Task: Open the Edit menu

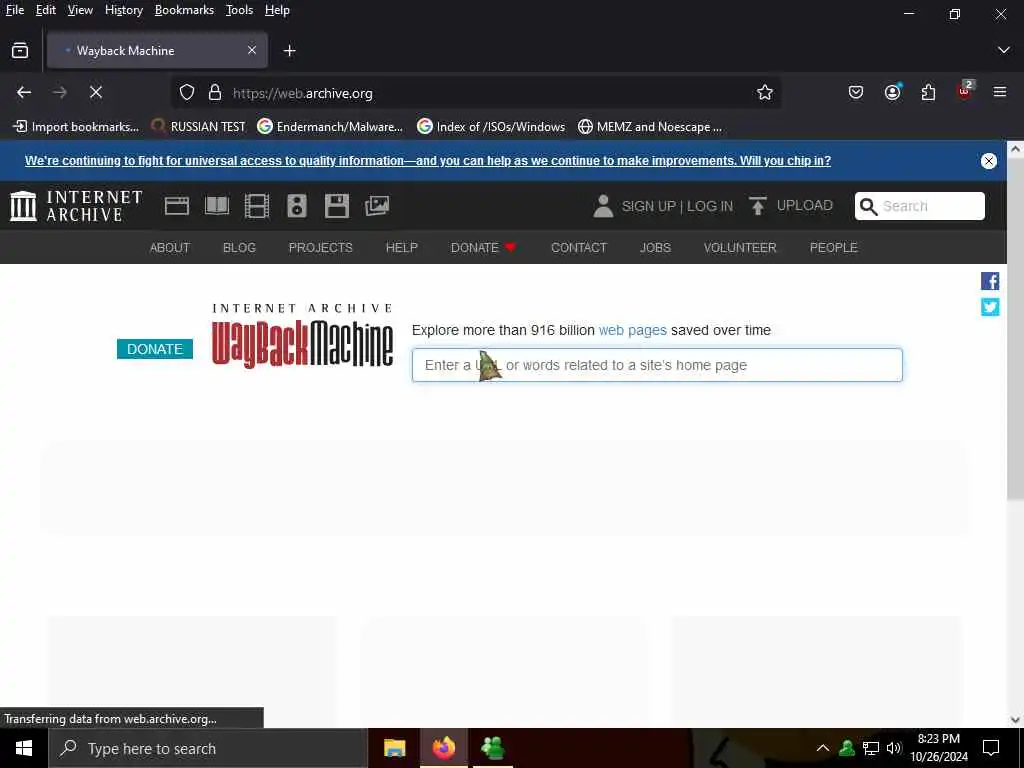Action: pyautogui.click(x=46, y=10)
